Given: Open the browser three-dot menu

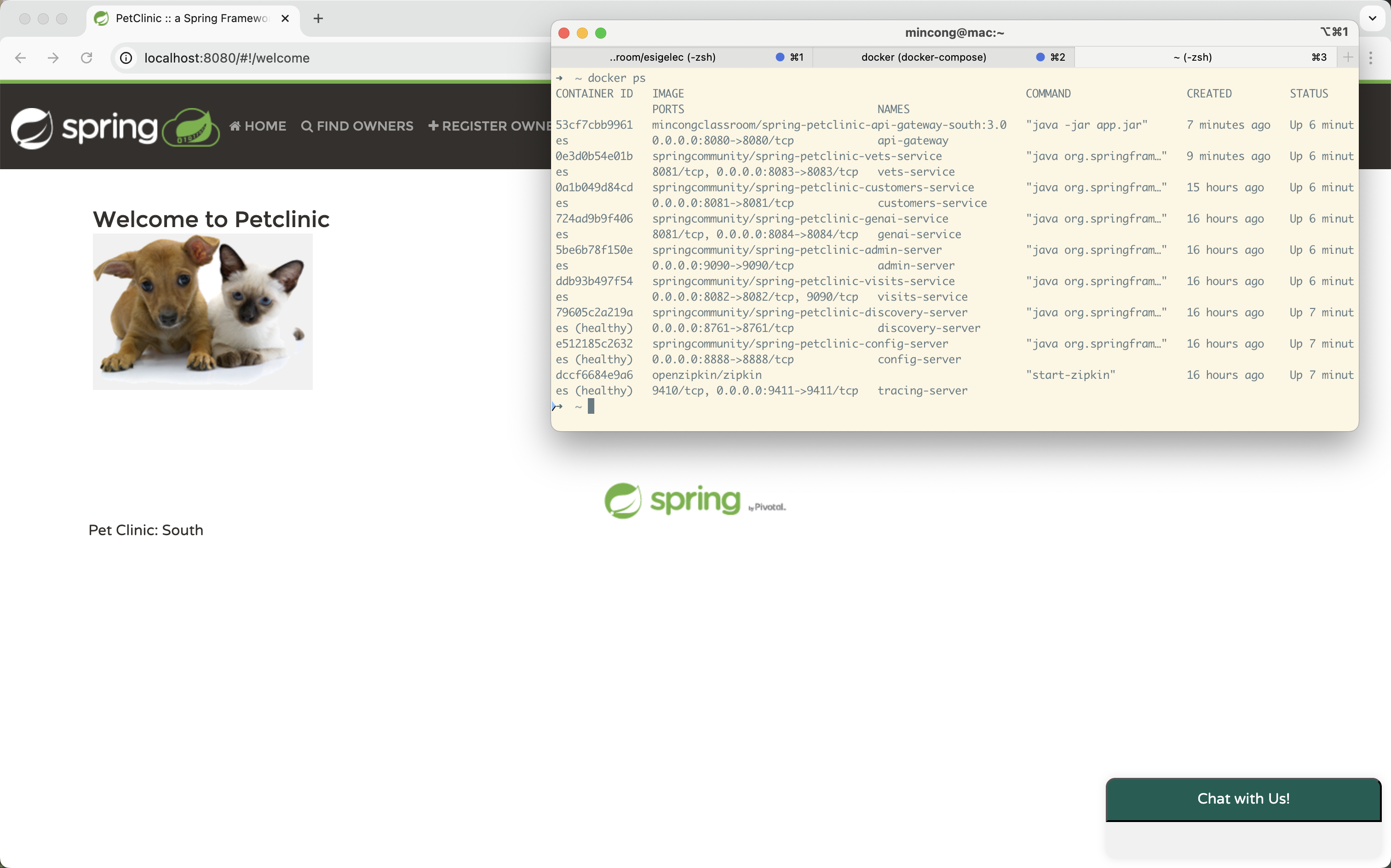Looking at the screenshot, I should (1371, 57).
